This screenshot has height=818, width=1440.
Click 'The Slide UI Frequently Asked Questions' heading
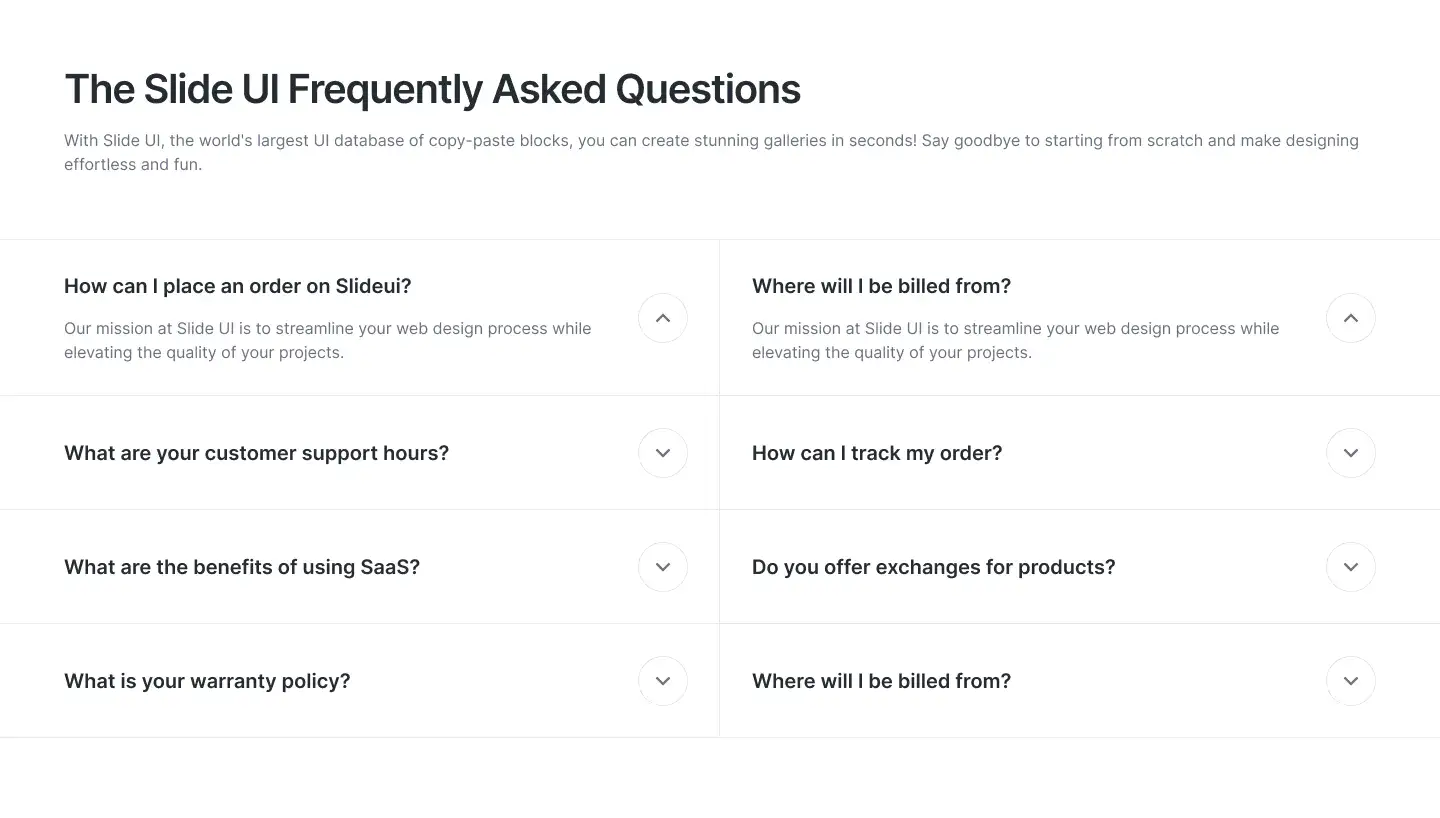pos(432,89)
